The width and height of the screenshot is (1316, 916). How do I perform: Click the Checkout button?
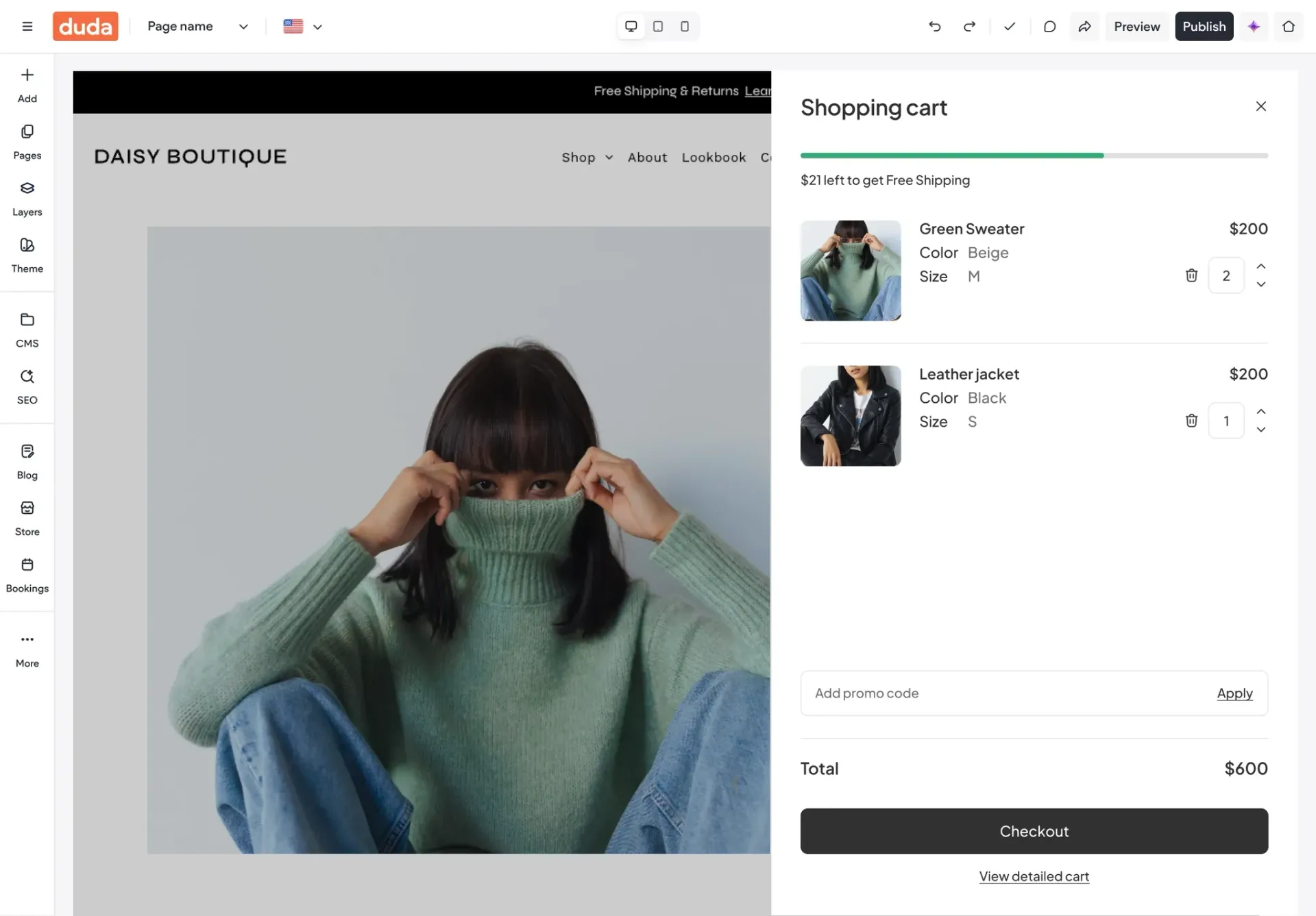1034,831
